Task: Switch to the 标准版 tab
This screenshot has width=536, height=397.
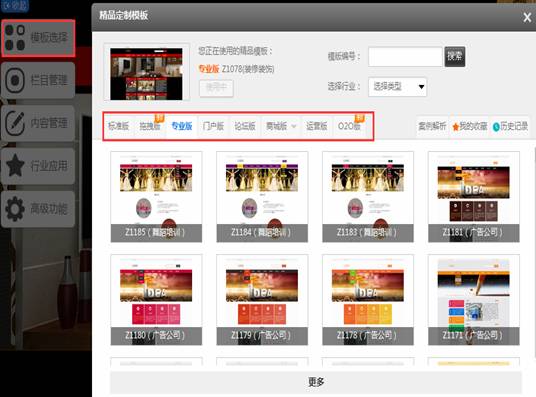Action: [118, 126]
